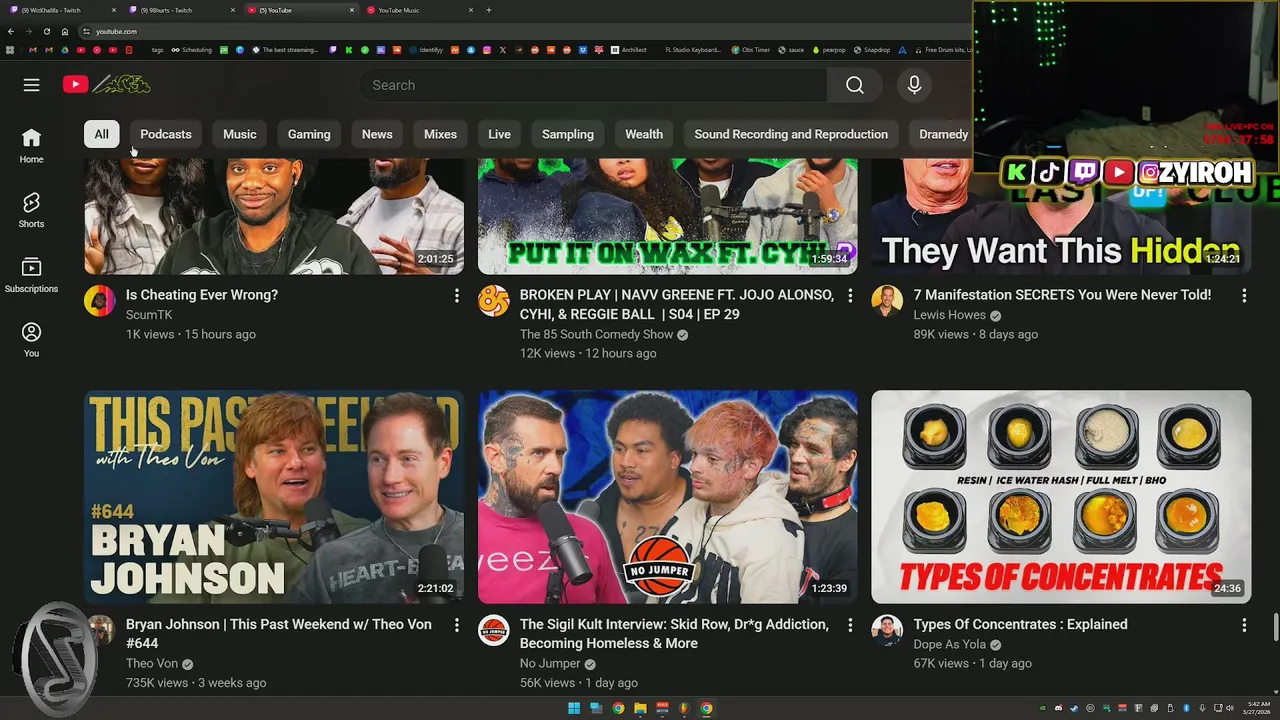Image resolution: width=1280 pixels, height=720 pixels.
Task: Open a new browser tab
Action: [489, 10]
